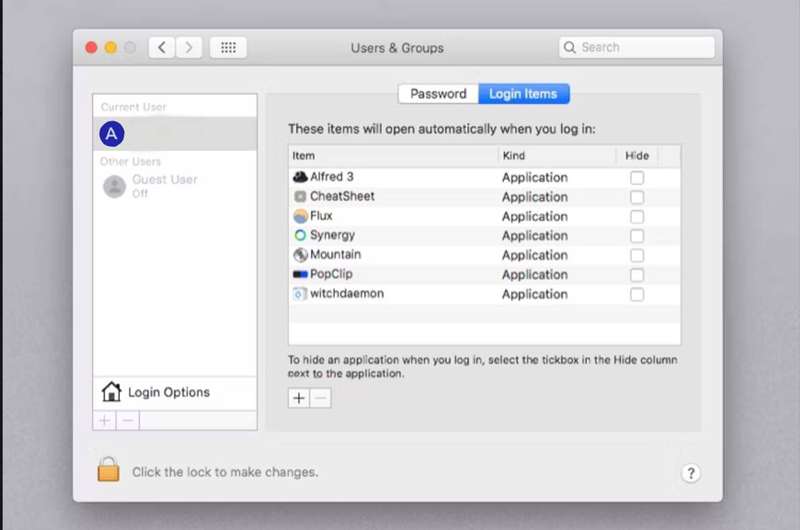The height and width of the screenshot is (530, 800).
Task: Click the CheatSheet app icon
Action: point(300,196)
